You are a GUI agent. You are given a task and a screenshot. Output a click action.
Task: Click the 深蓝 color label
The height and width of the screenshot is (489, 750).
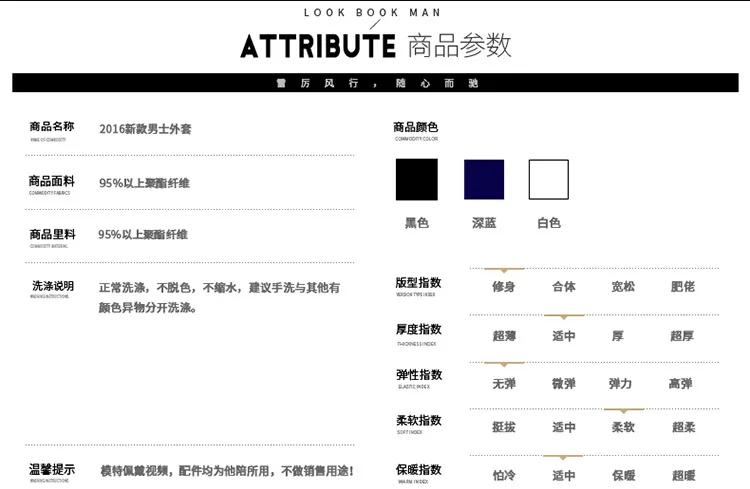484,223
